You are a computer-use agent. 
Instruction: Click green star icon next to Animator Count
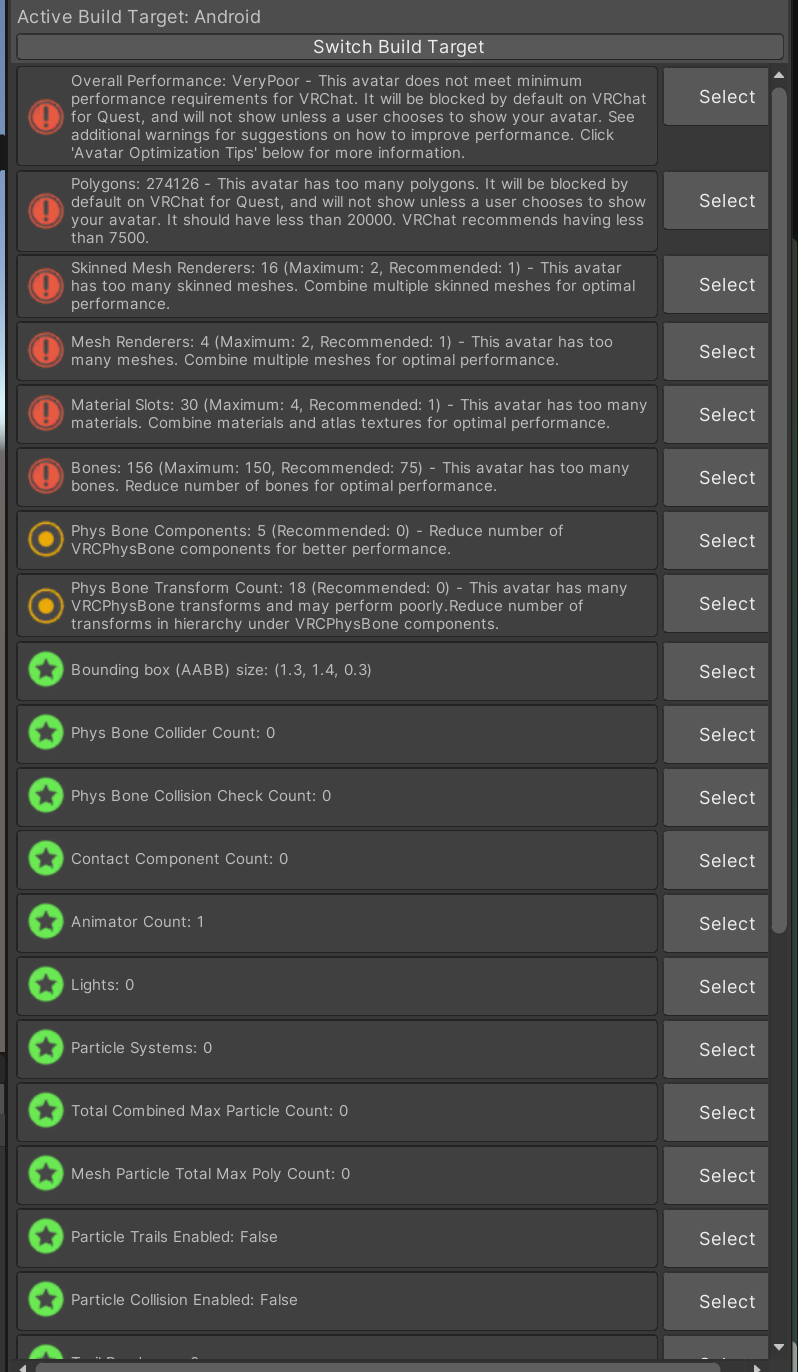pos(45,922)
